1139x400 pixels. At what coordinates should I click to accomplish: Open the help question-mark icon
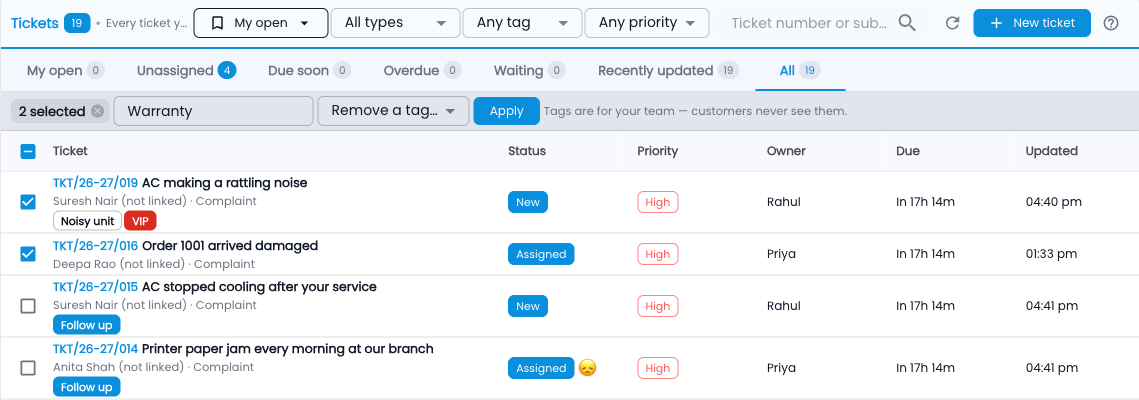click(1111, 23)
